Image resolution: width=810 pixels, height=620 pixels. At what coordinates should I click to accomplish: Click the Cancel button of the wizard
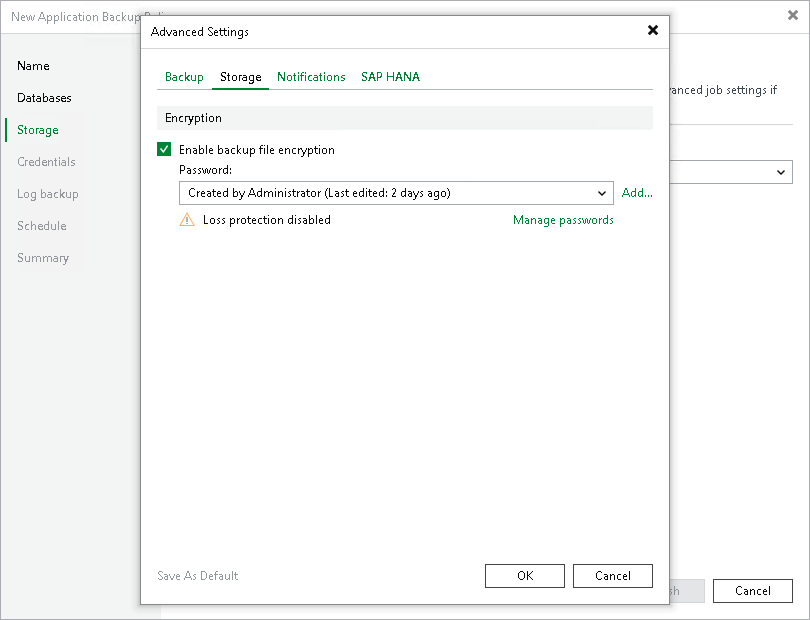[x=752, y=590]
